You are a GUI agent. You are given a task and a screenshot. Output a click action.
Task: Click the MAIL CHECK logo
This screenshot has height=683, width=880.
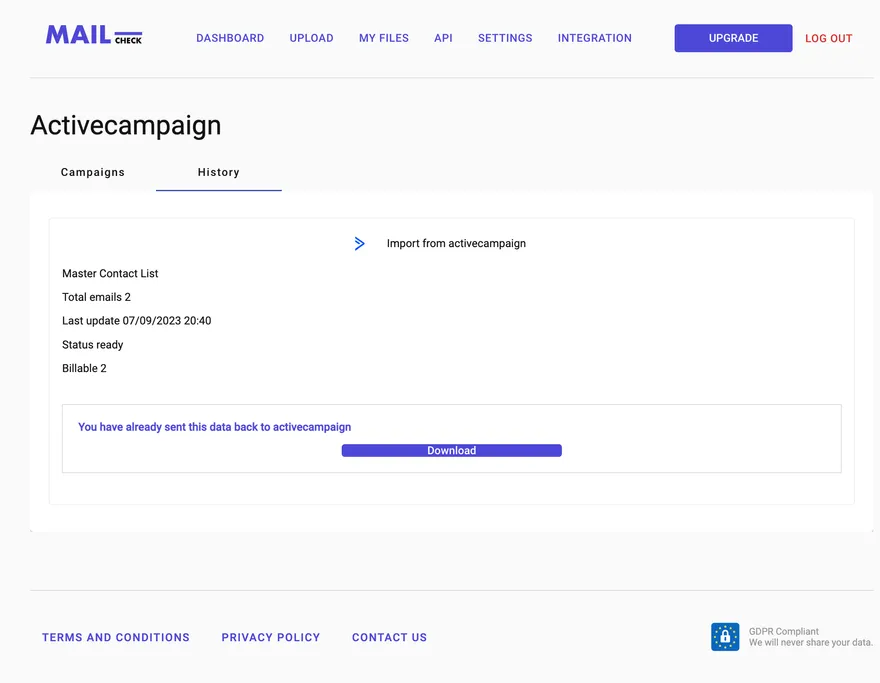pyautogui.click(x=93, y=35)
